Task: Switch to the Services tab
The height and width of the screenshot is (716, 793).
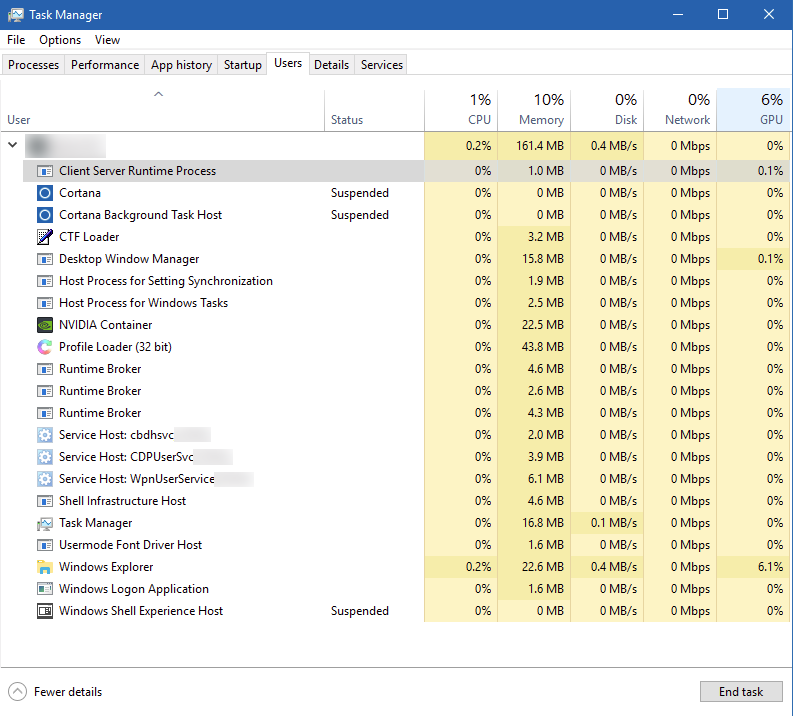Action: (382, 65)
